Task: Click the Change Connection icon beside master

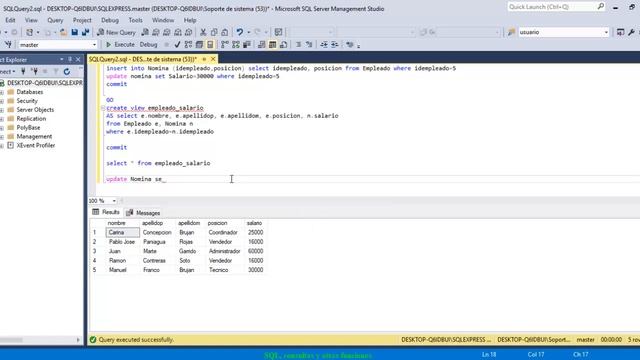Action: pos(8,44)
